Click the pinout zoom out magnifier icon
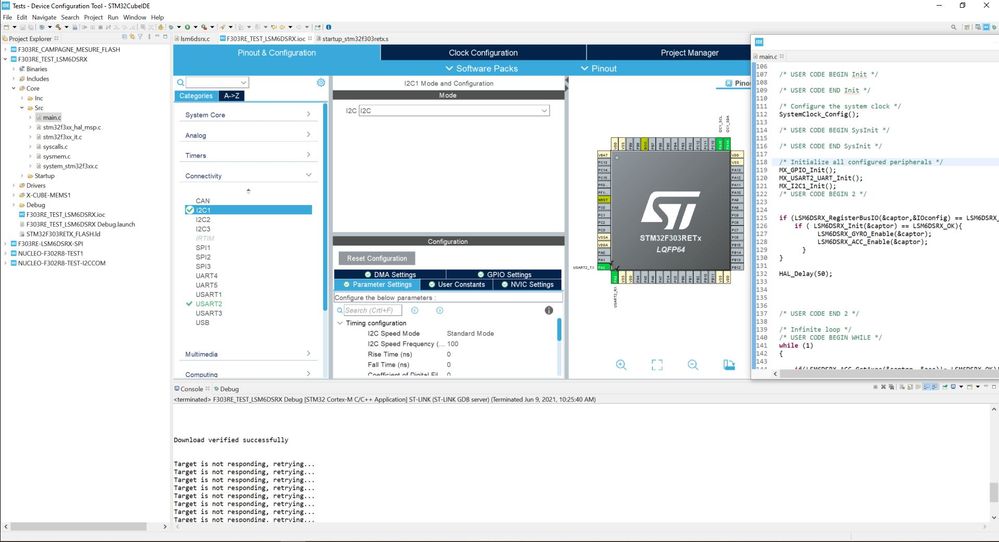 (x=693, y=365)
